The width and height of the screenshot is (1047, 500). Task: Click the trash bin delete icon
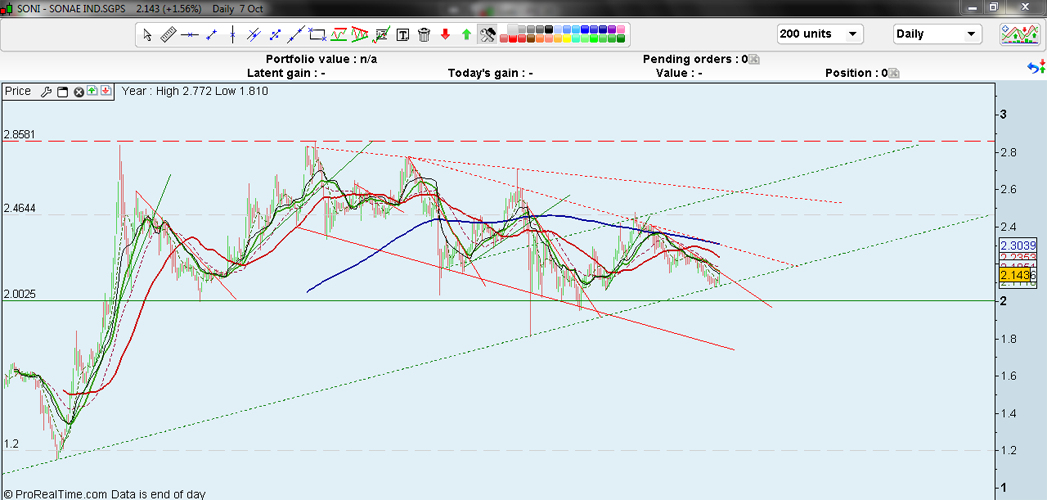[x=424, y=34]
